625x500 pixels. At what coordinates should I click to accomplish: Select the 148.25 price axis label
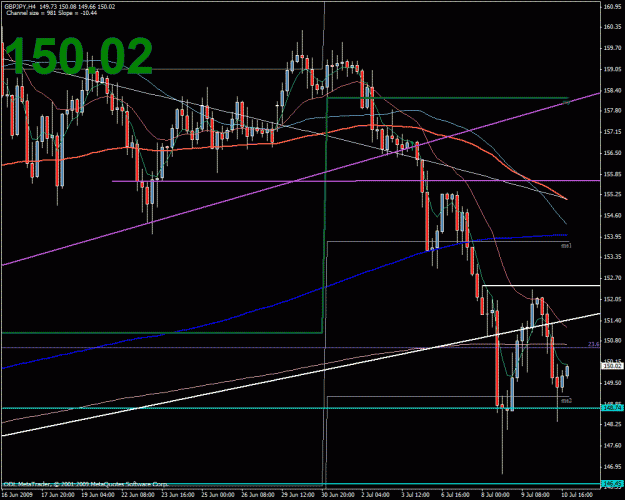pyautogui.click(x=612, y=425)
